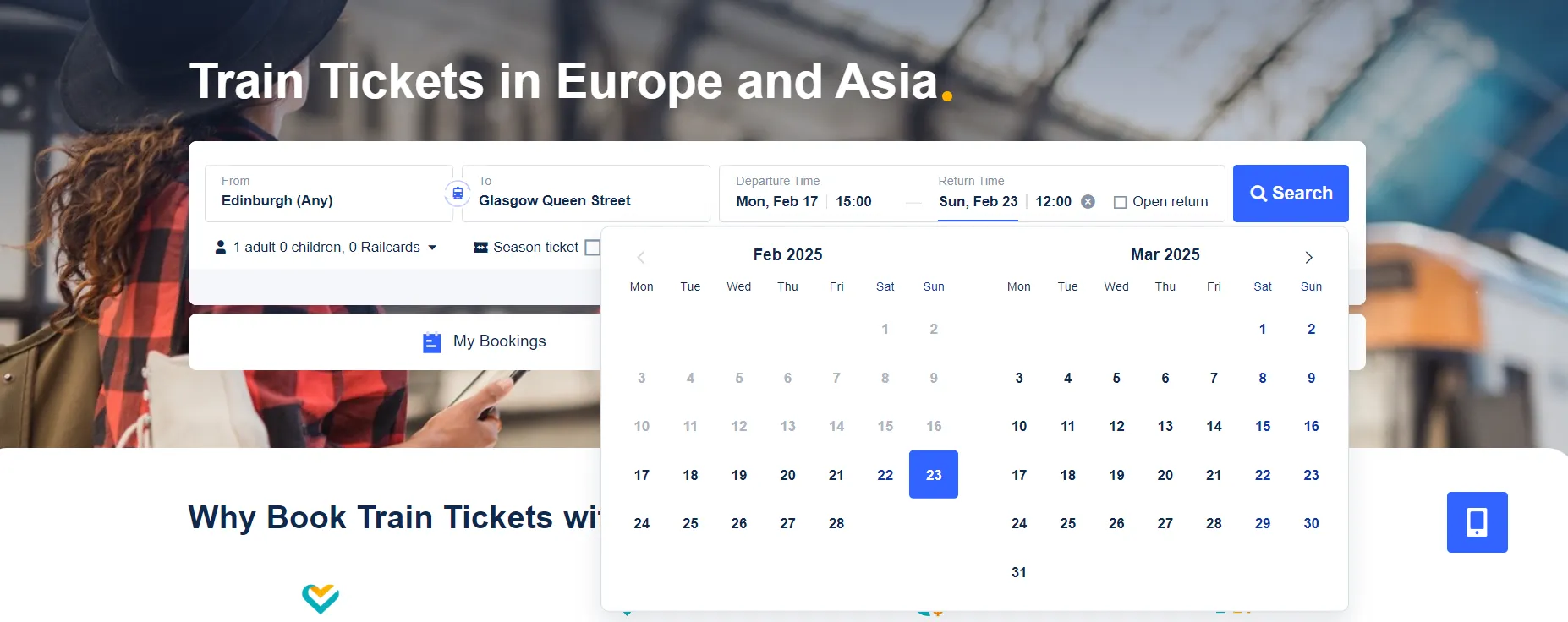Choose March 28 in the calendar

(1214, 523)
